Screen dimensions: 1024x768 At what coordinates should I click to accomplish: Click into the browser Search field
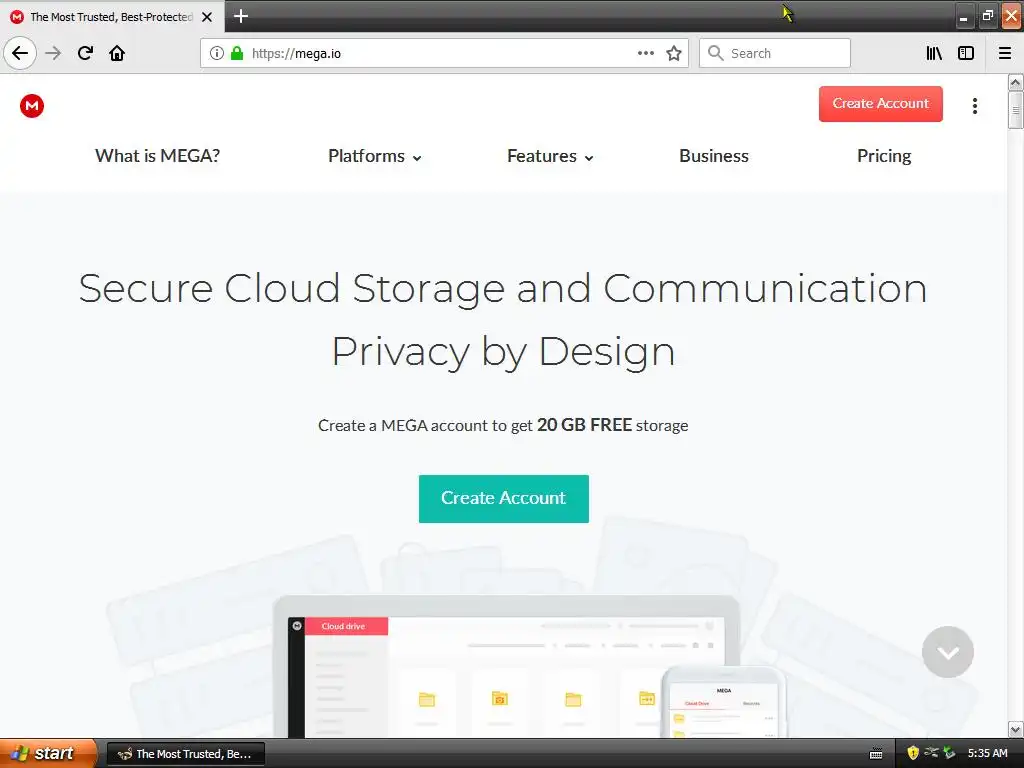click(x=775, y=53)
